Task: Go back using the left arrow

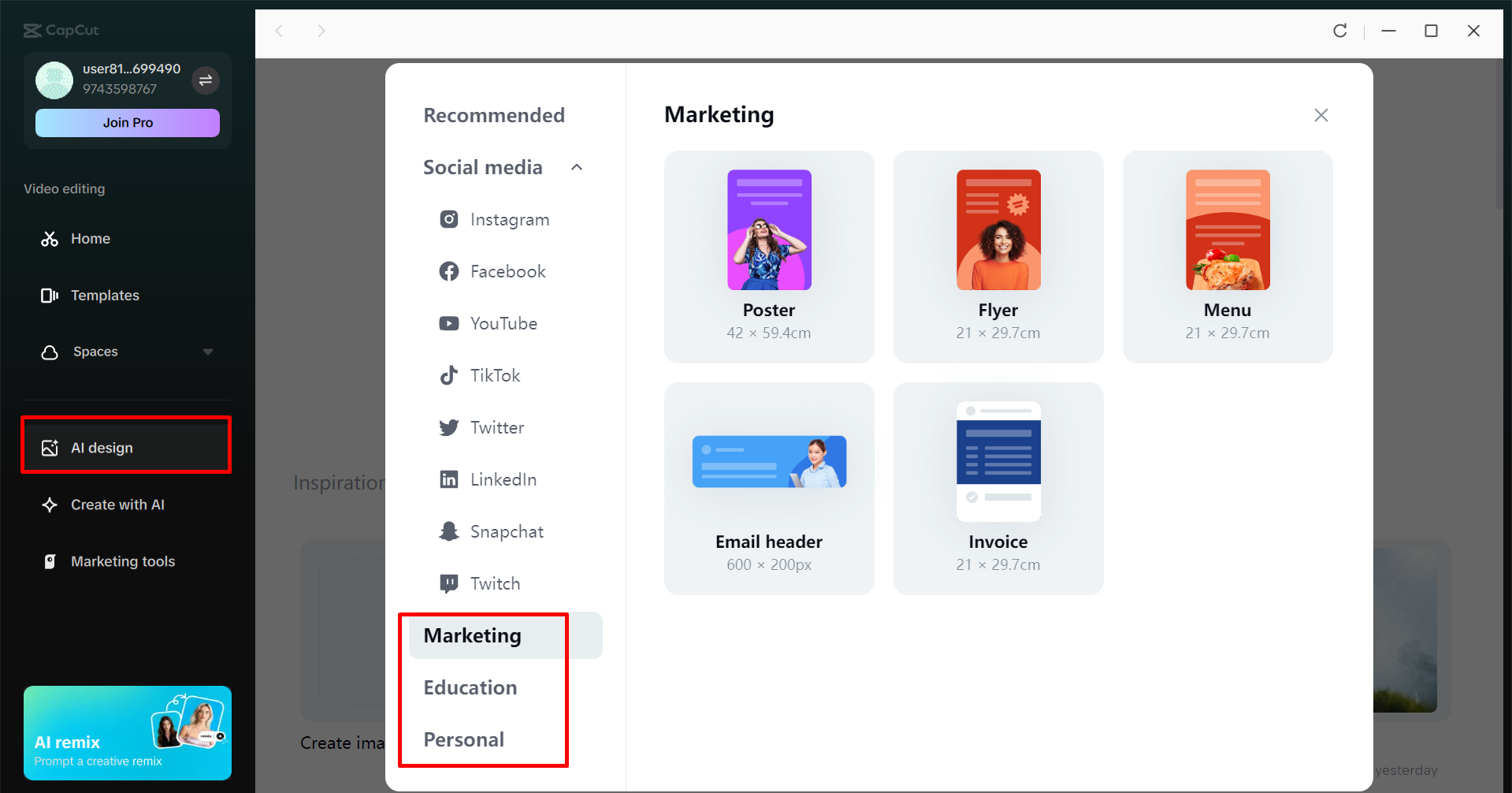Action: [x=279, y=31]
